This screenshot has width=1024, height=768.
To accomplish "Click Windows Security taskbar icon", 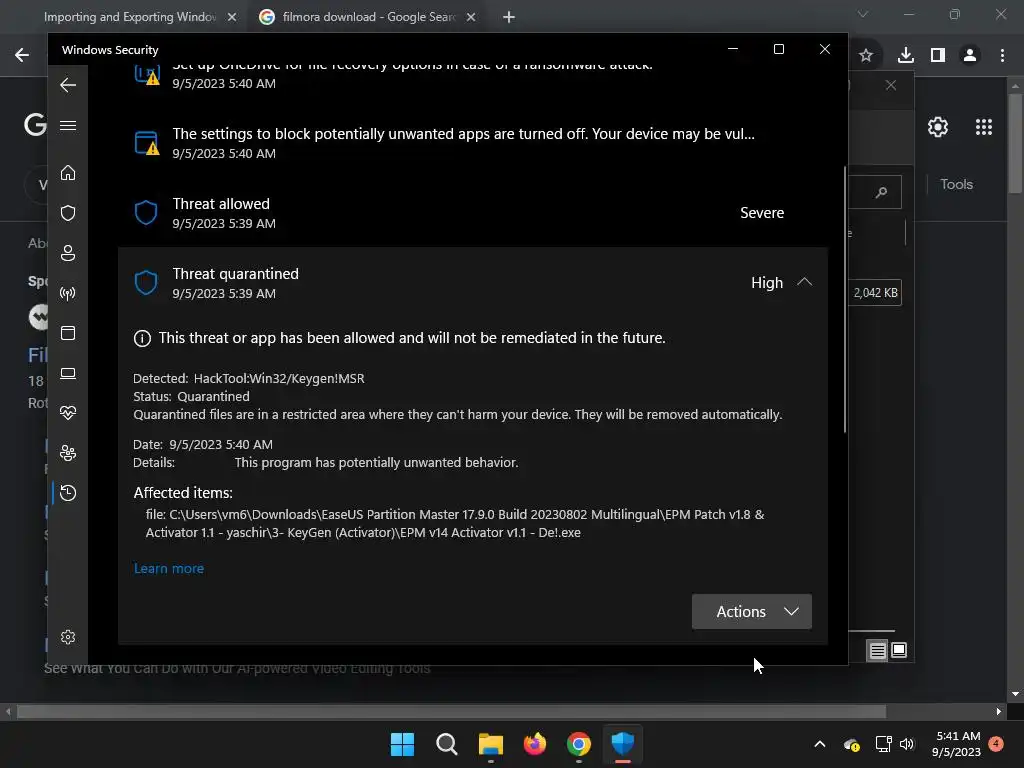I will (x=622, y=744).
